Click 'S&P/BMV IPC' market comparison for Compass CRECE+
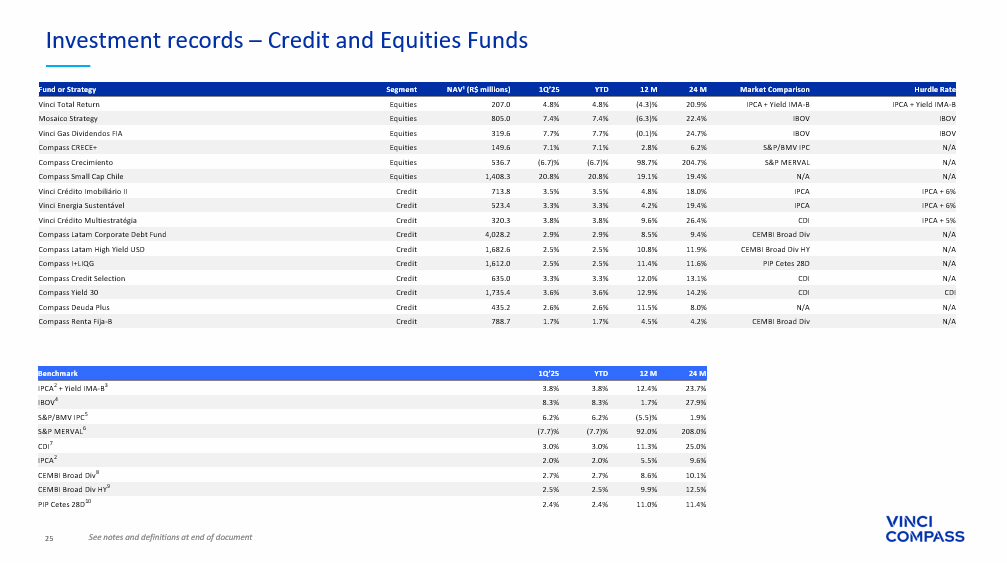 point(786,148)
